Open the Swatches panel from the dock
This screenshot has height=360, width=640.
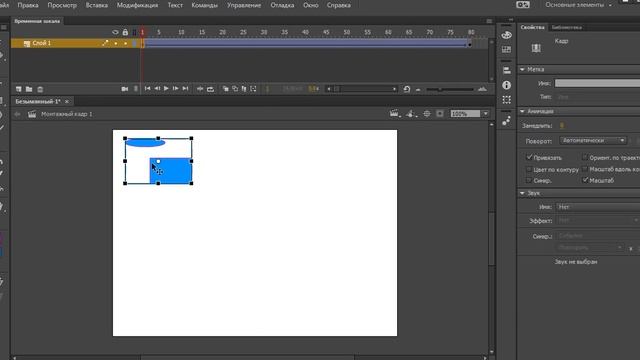pyautogui.click(x=507, y=50)
